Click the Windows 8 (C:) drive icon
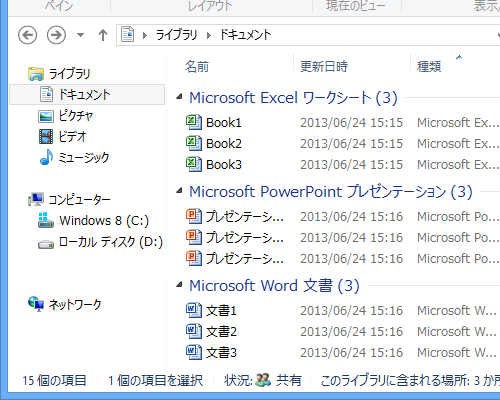 tap(46, 220)
